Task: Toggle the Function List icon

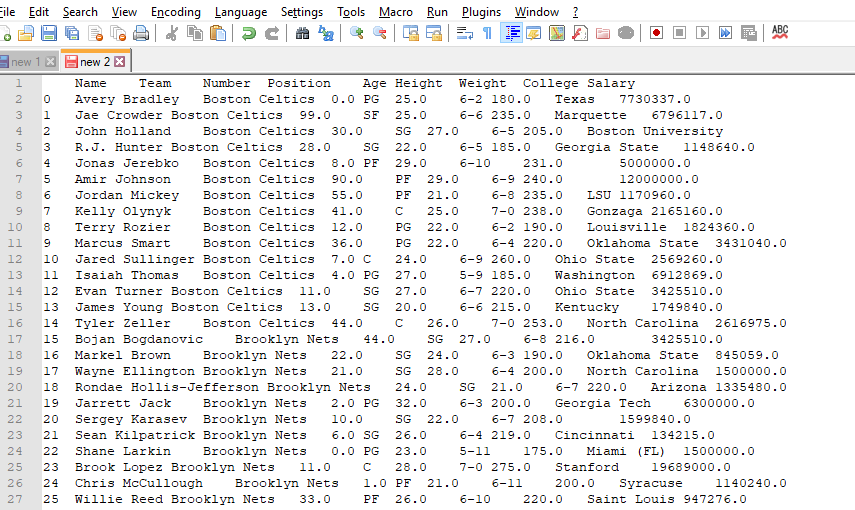Action: click(580, 33)
